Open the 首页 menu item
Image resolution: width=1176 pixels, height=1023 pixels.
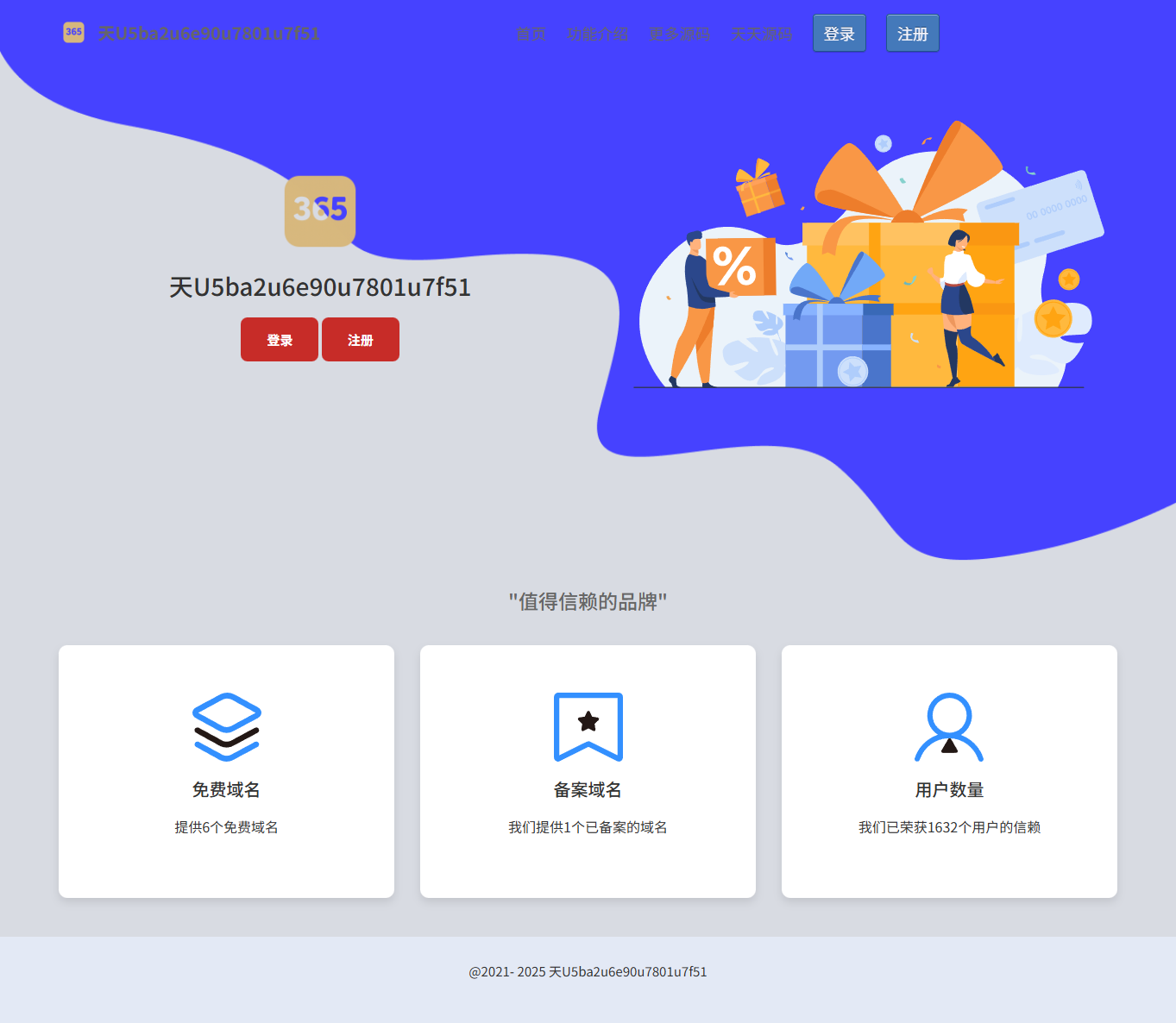coord(531,34)
